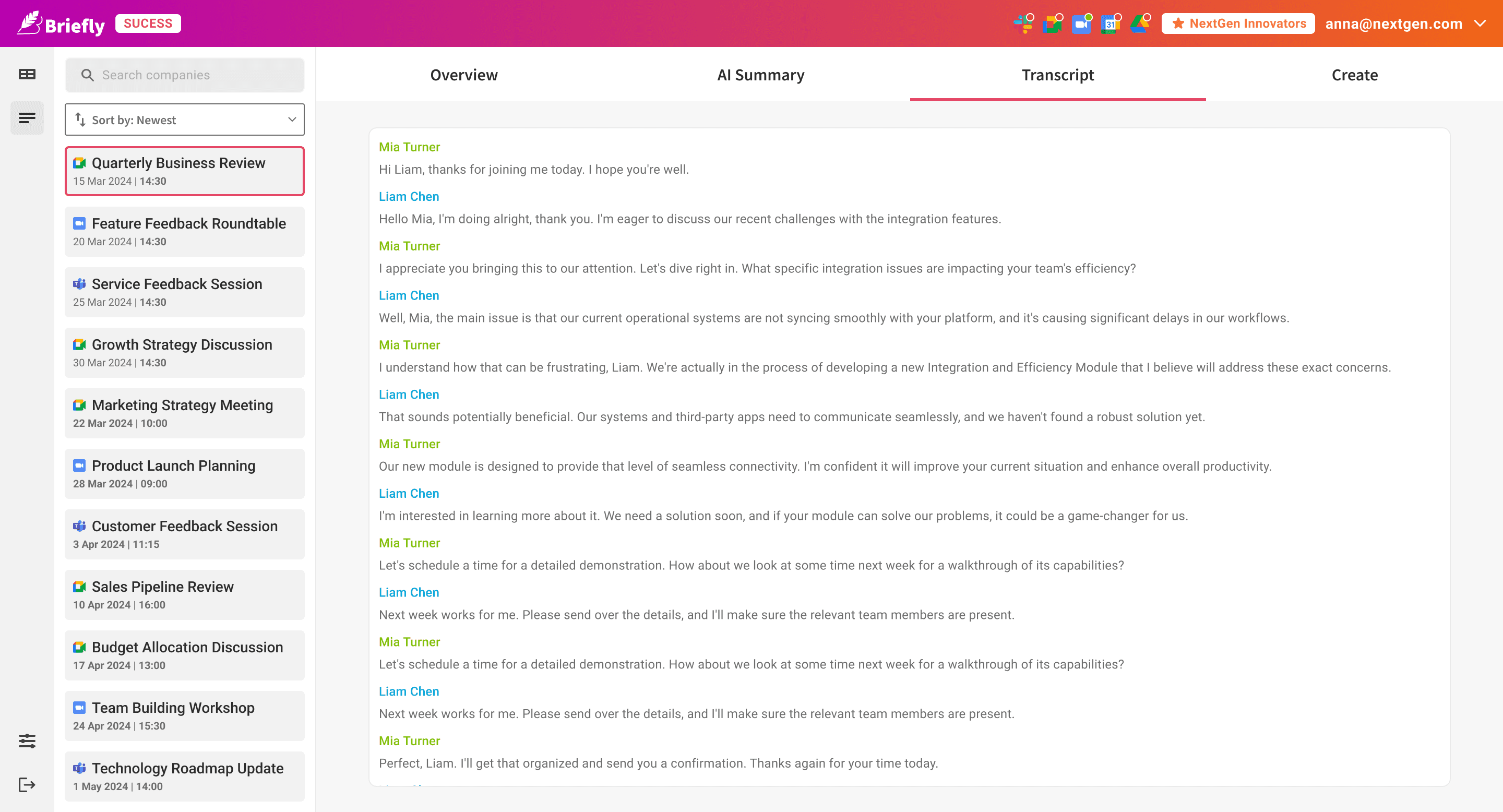
Task: Open the Create tab
Action: [x=1354, y=75]
